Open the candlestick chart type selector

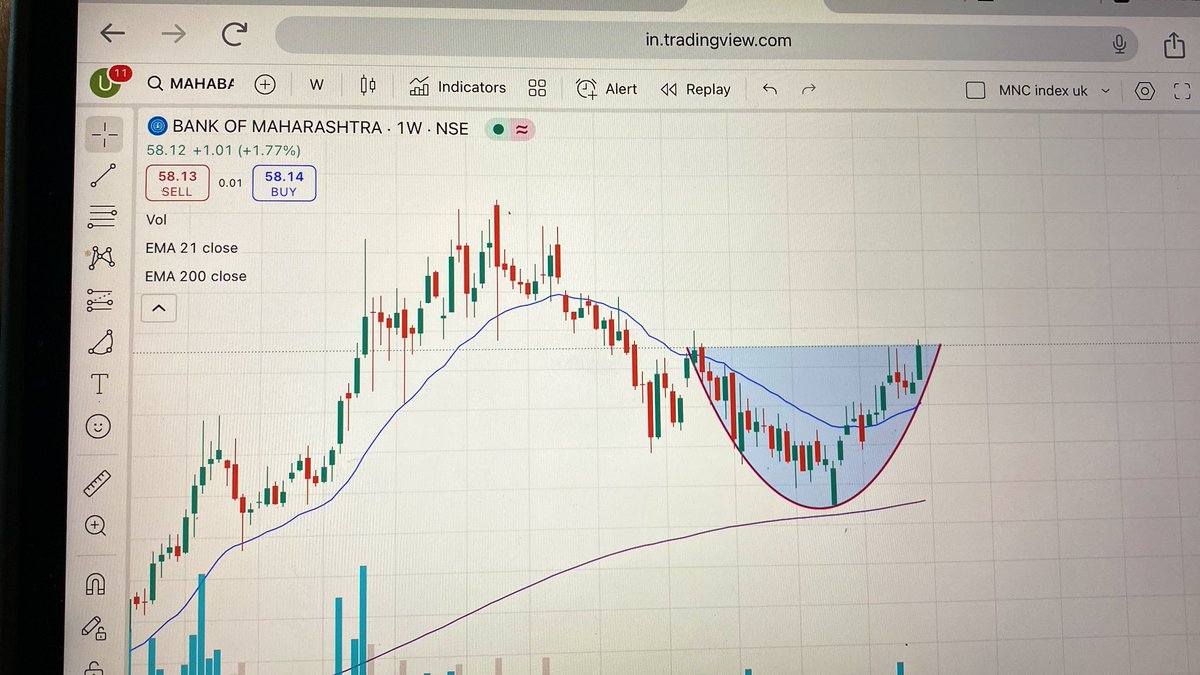pyautogui.click(x=368, y=86)
